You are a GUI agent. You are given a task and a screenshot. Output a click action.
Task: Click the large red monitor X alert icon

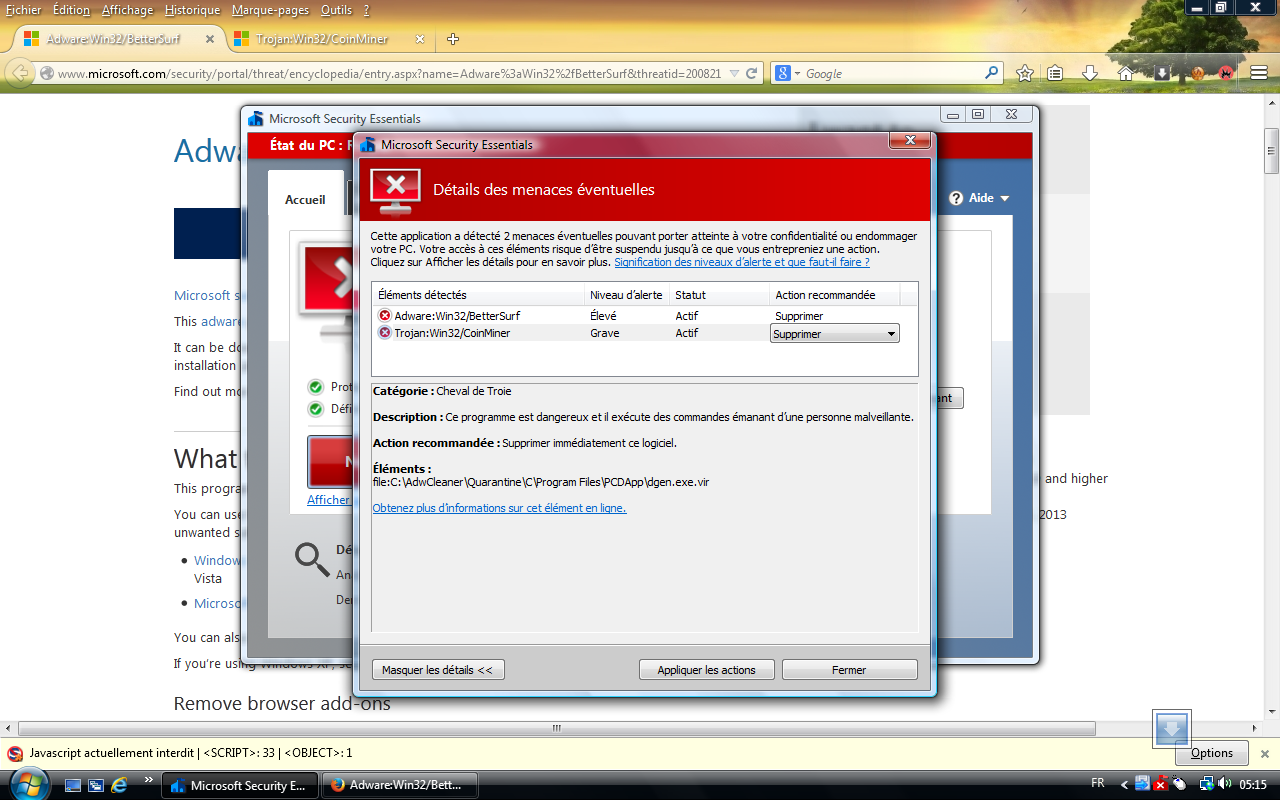[396, 189]
